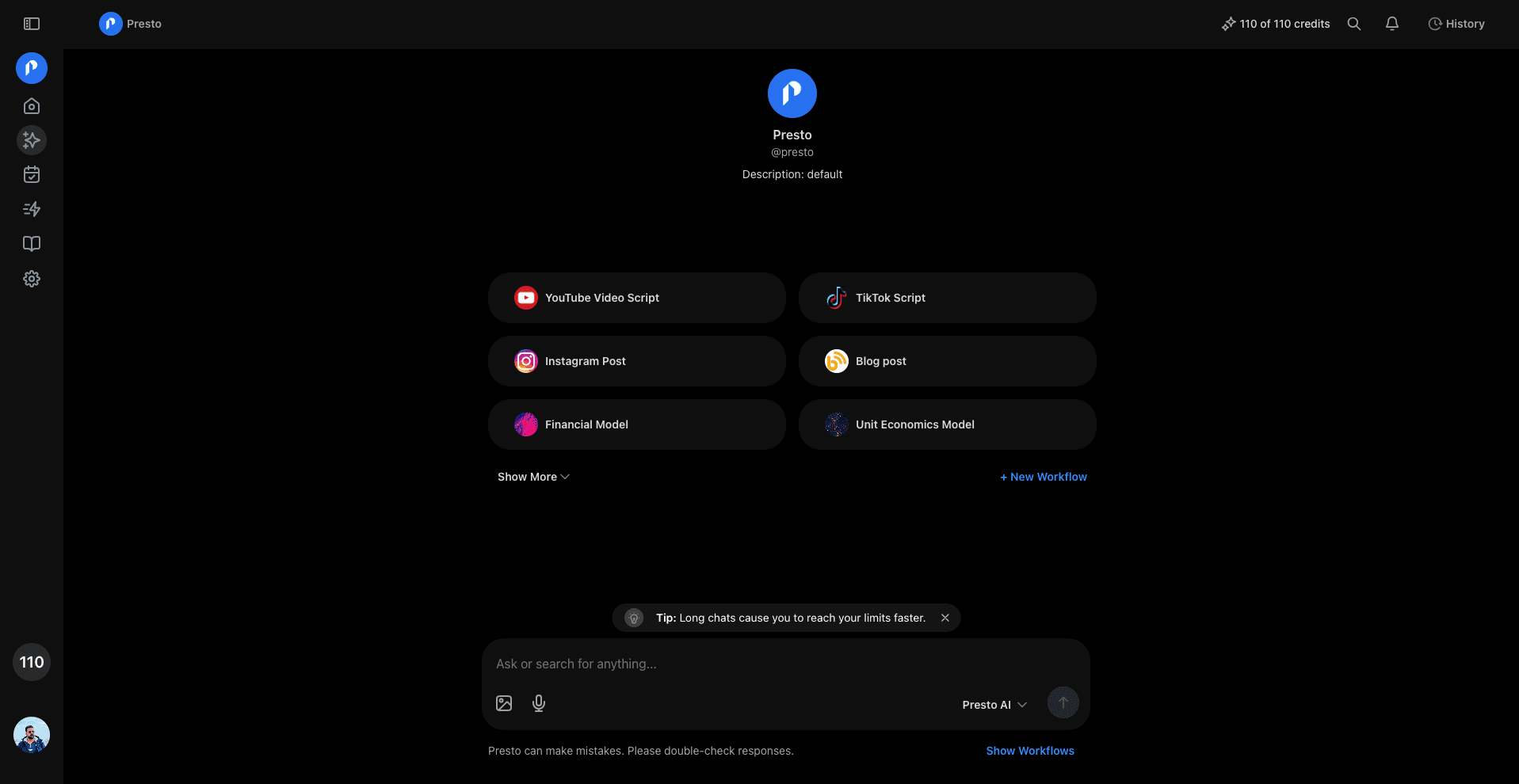Select the Unit Economics Model workflow
Image resolution: width=1519 pixels, height=784 pixels.
tap(947, 424)
